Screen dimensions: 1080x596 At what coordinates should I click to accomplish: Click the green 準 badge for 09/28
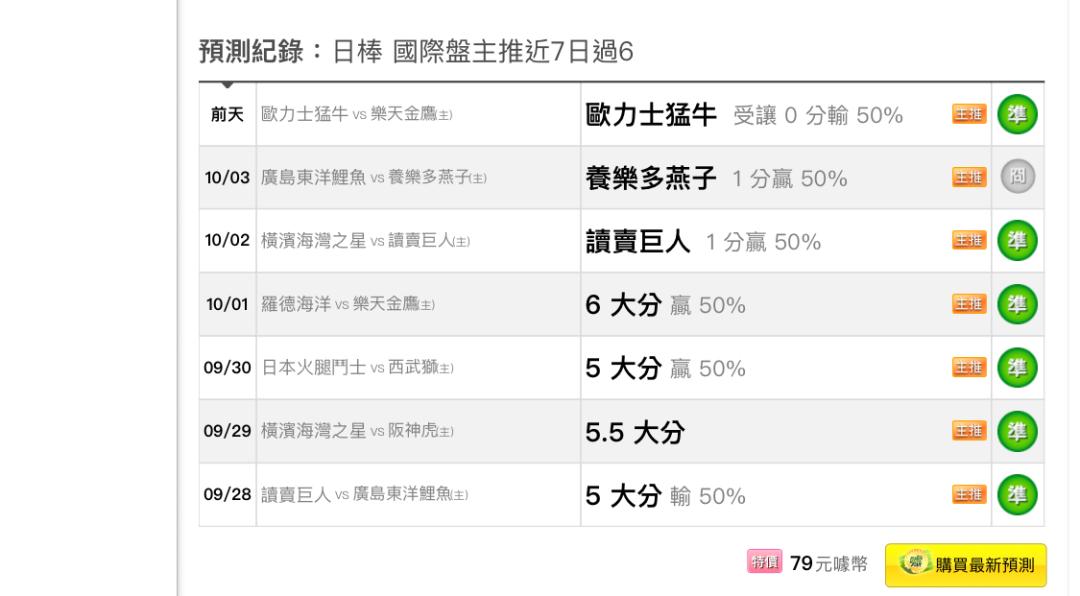tap(1017, 495)
